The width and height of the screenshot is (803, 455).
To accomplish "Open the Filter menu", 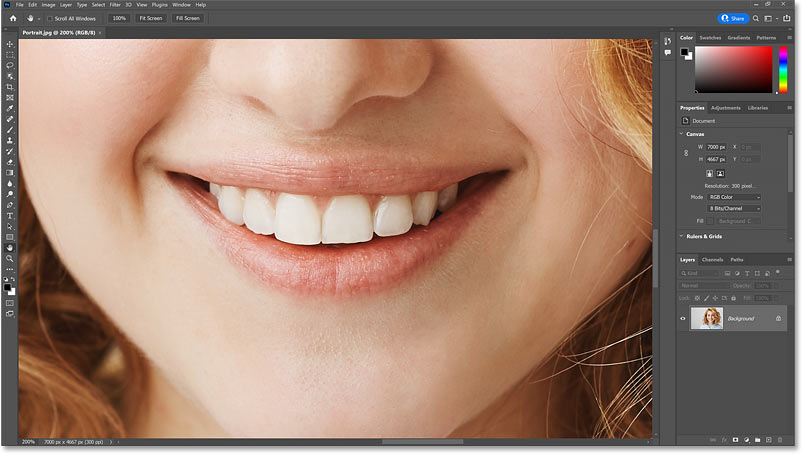I will (x=115, y=5).
